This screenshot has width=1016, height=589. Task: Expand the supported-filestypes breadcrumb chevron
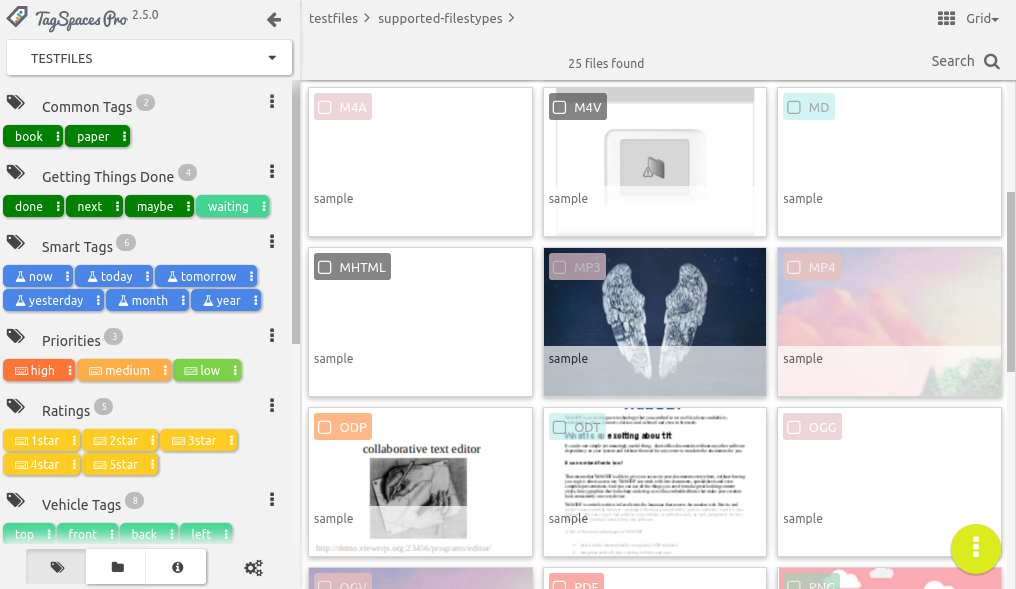pos(511,18)
